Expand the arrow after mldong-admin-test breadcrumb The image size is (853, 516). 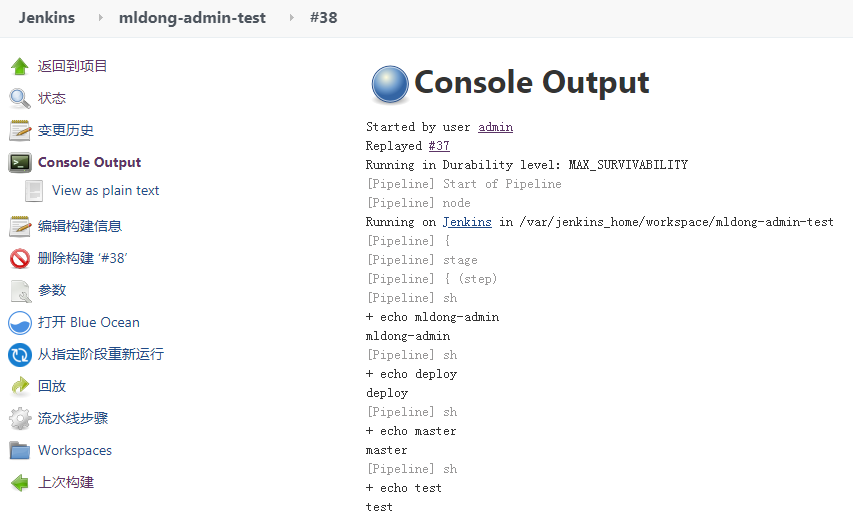[x=291, y=18]
